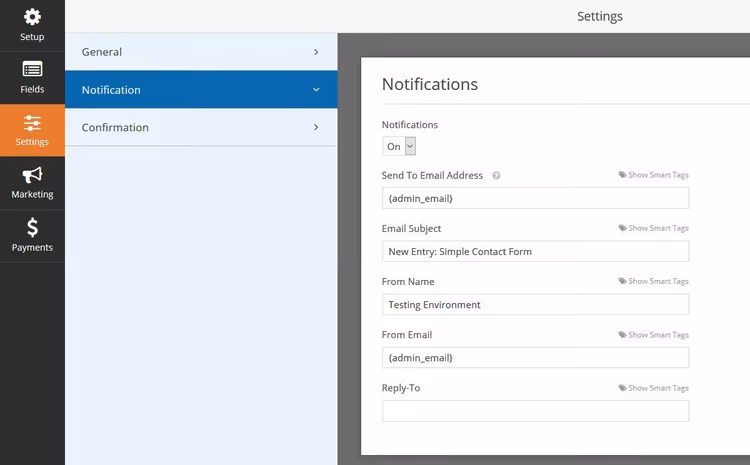Open the Fields list icon
This screenshot has height=465, width=750.
tap(32, 69)
